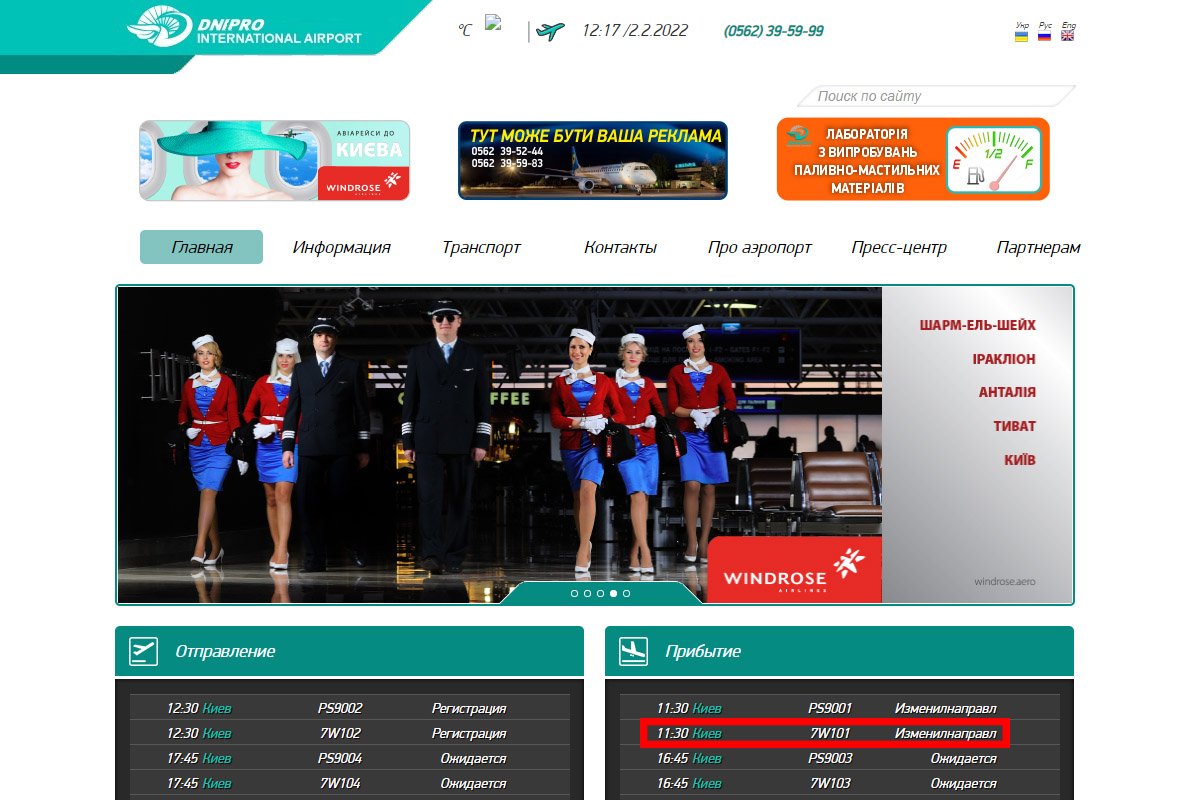The width and height of the screenshot is (1200, 800).
Task: Select the Russian flag language icon
Action: click(x=1044, y=35)
